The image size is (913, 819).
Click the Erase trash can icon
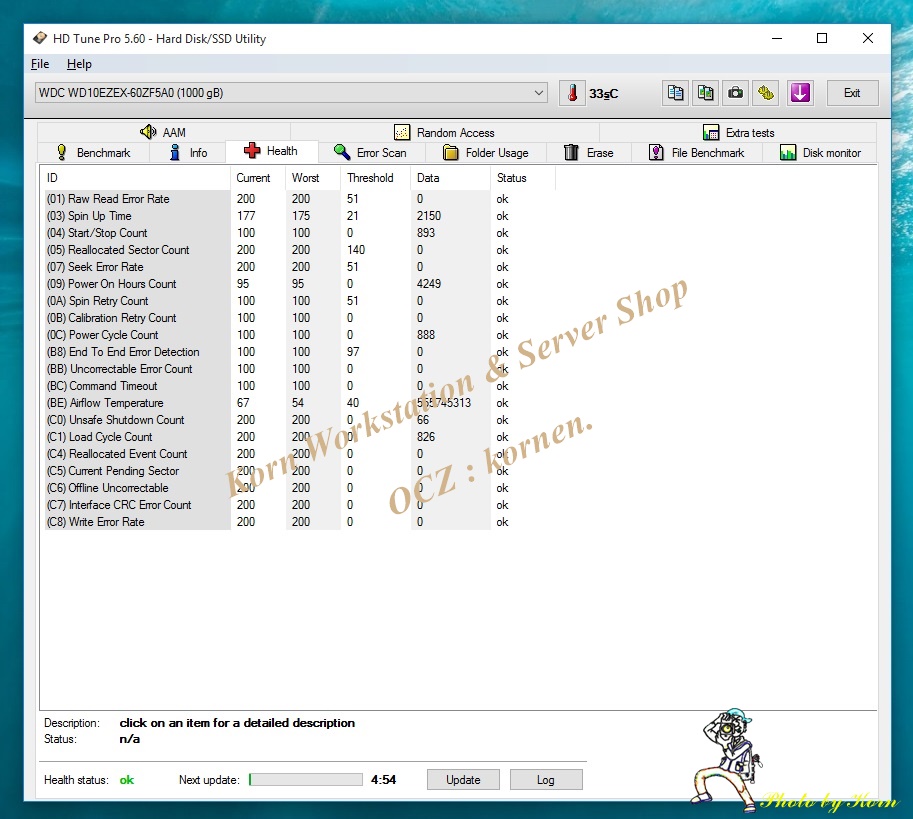click(x=571, y=153)
